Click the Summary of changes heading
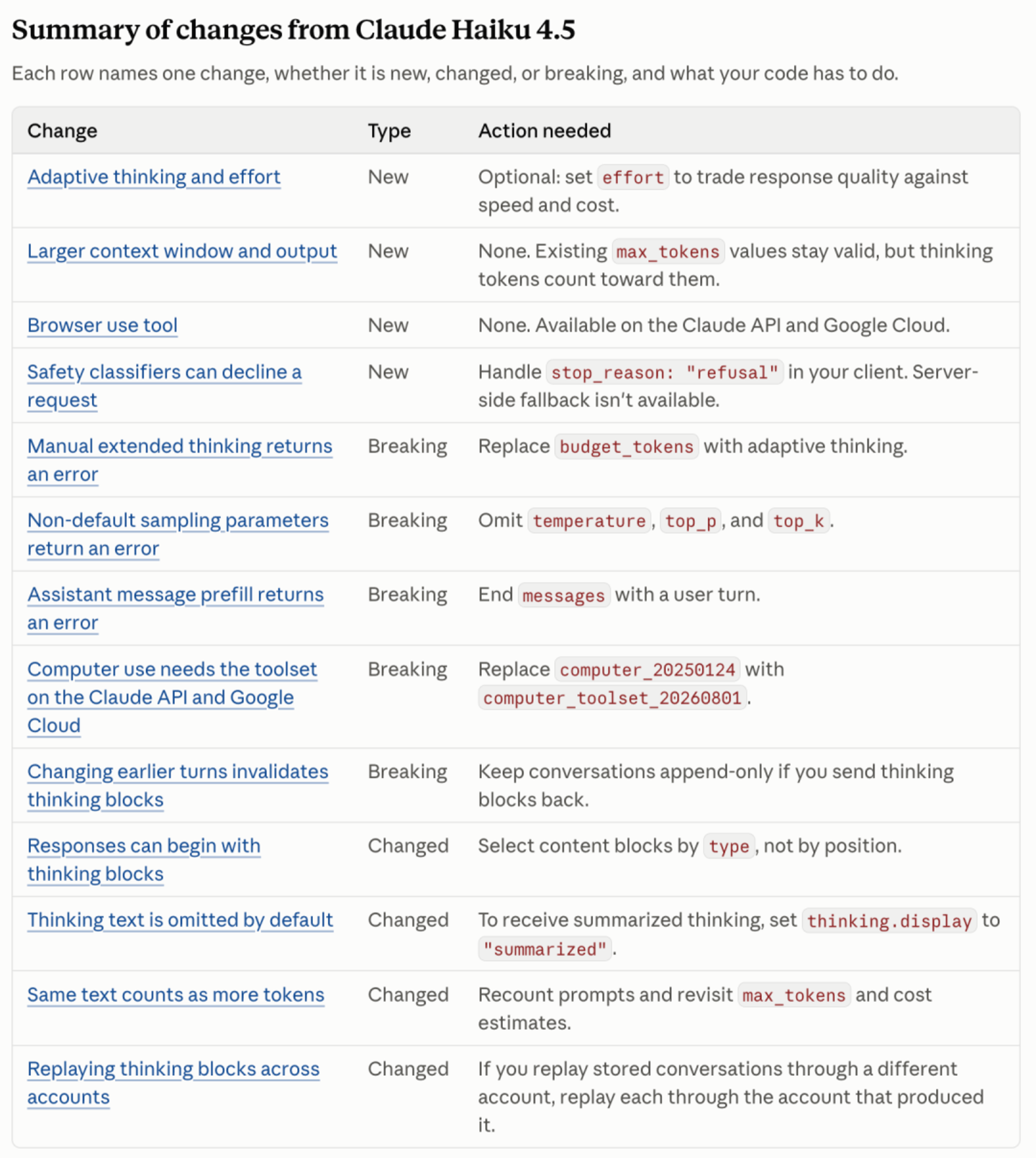 tap(294, 30)
